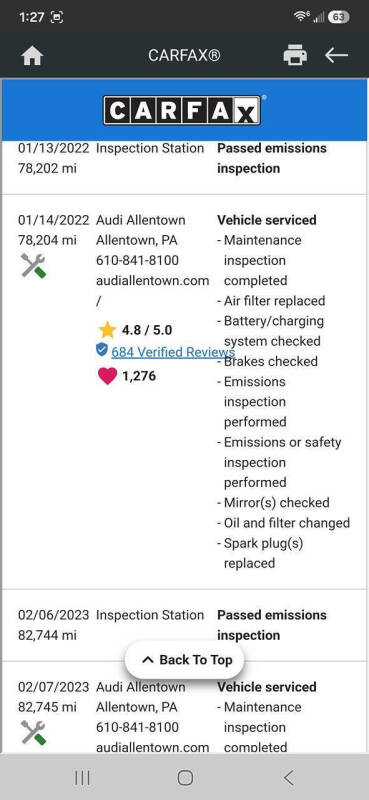369x800 pixels.
Task: Select the 02/06/2023 Passed emissions inspection row
Action: [184, 625]
